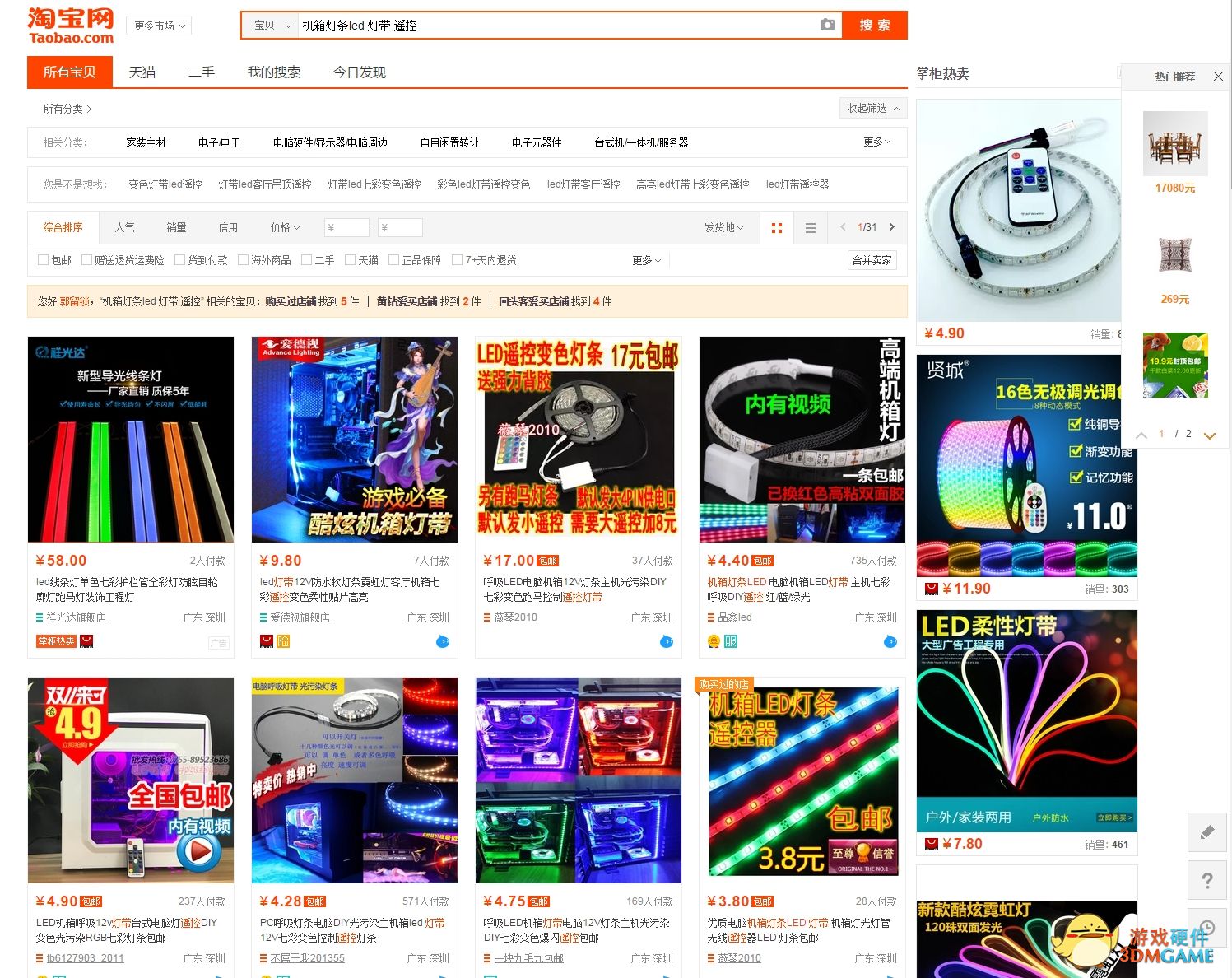This screenshot has height=978, width=1232.
Task: Sort results by 销量
Action: [x=176, y=227]
